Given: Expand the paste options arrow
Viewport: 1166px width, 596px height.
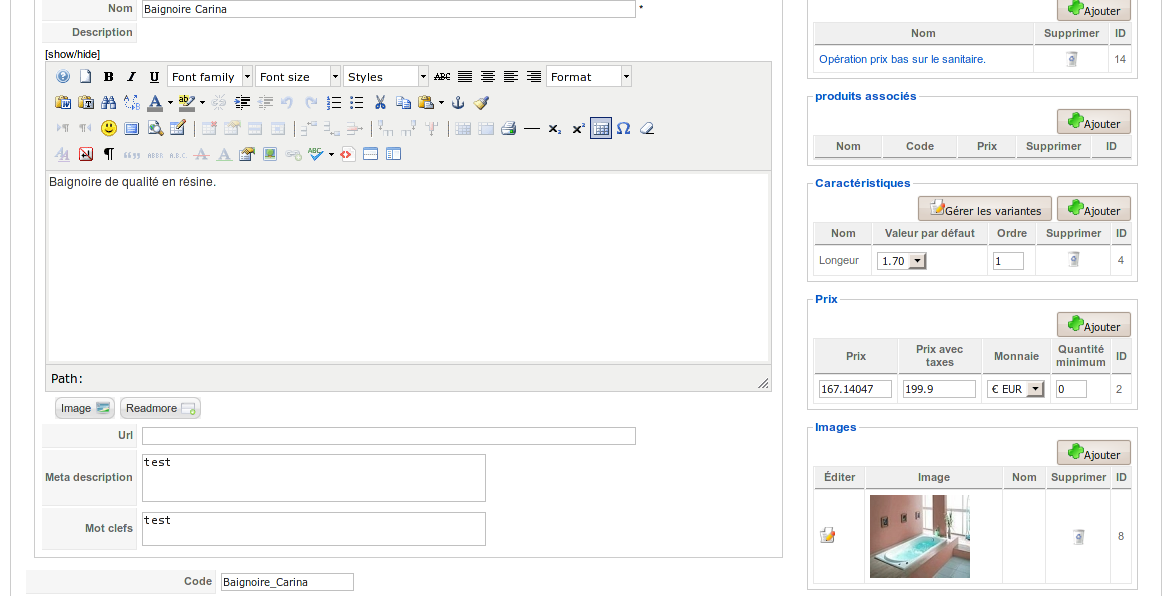Looking at the screenshot, I should tap(441, 103).
